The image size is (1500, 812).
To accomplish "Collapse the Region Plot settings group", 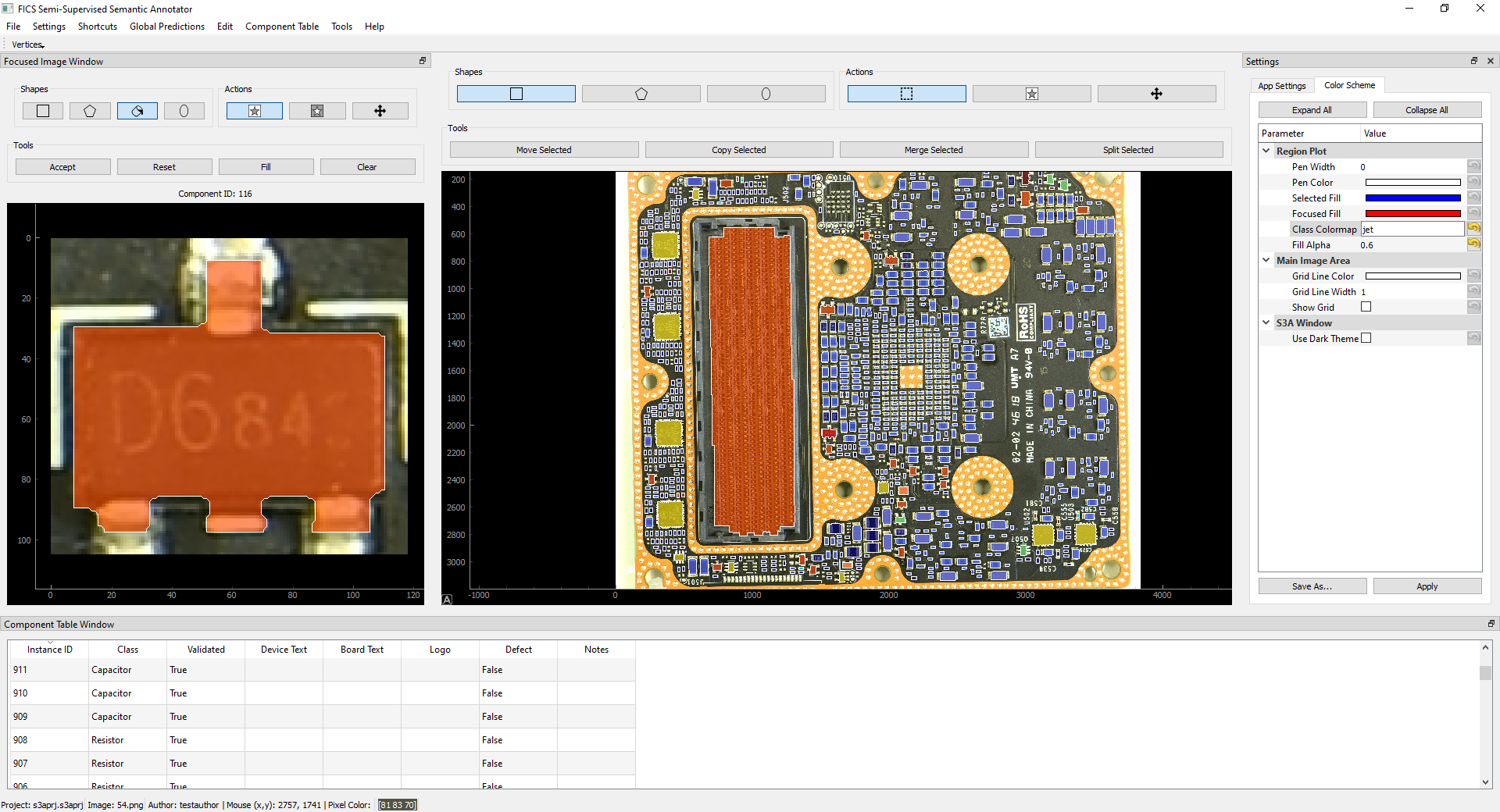I will (x=1267, y=151).
